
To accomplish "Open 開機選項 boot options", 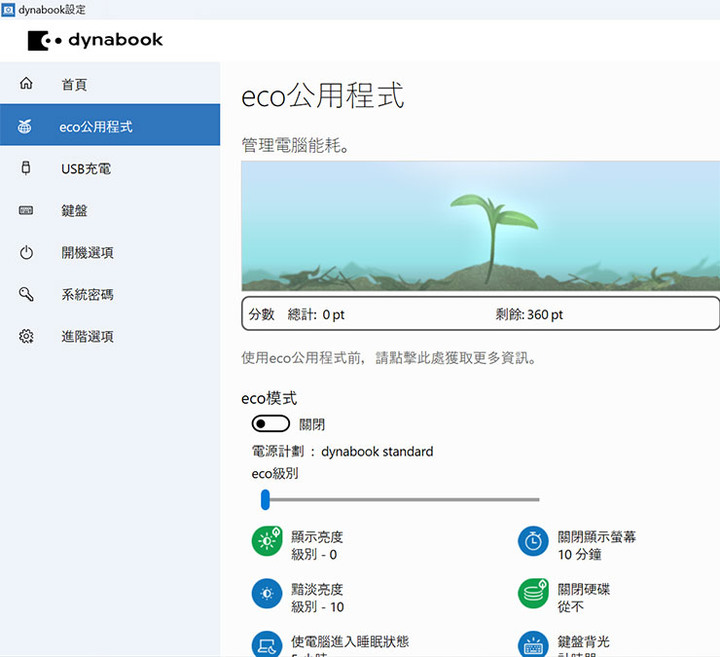I will pos(110,253).
